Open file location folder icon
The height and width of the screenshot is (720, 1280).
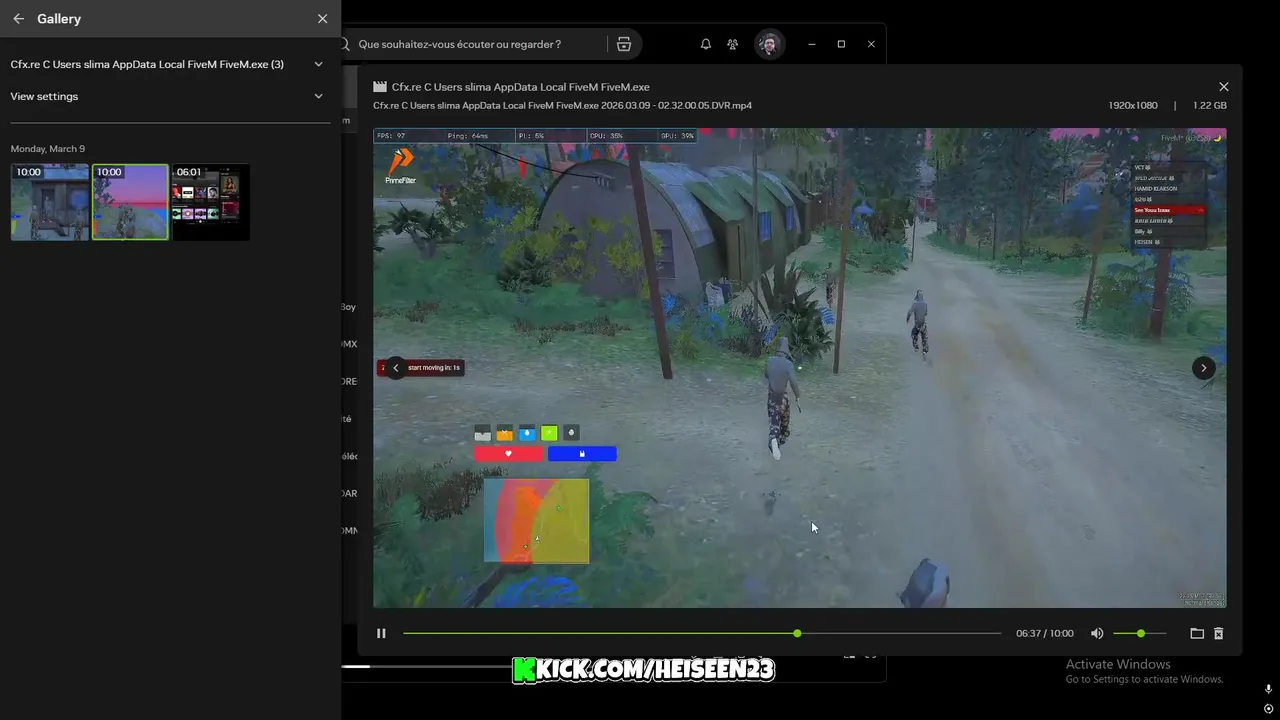1197,633
